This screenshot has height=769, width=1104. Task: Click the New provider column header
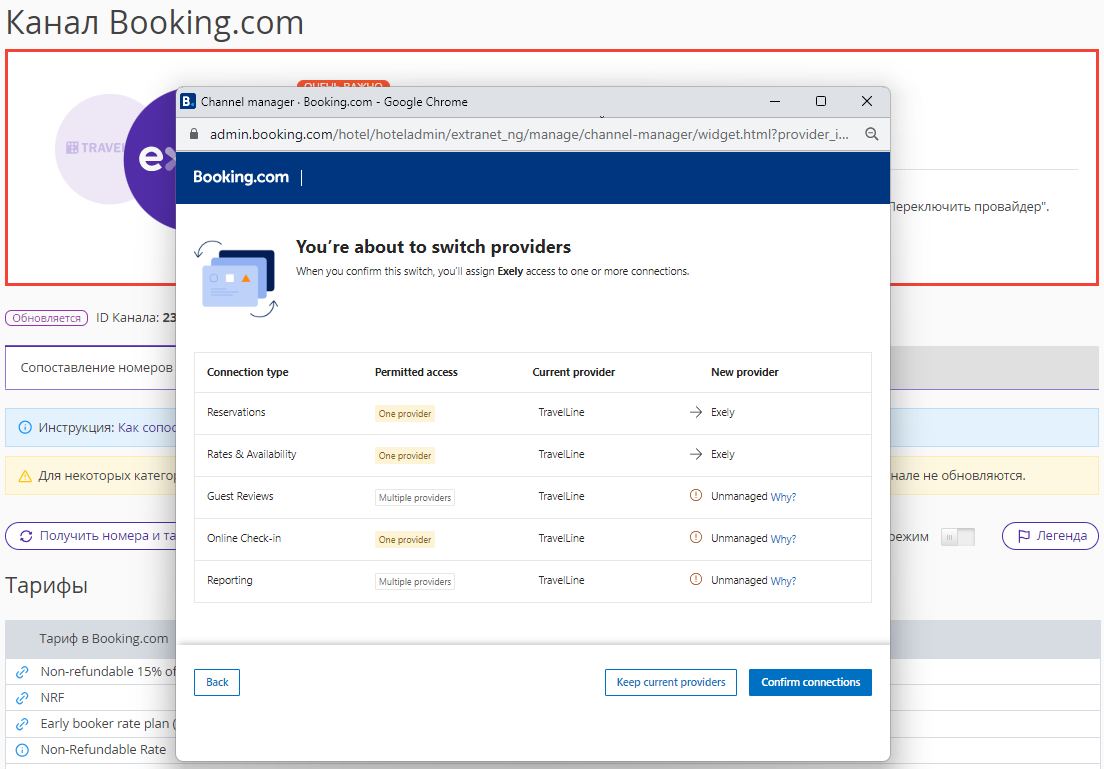[x=745, y=372]
